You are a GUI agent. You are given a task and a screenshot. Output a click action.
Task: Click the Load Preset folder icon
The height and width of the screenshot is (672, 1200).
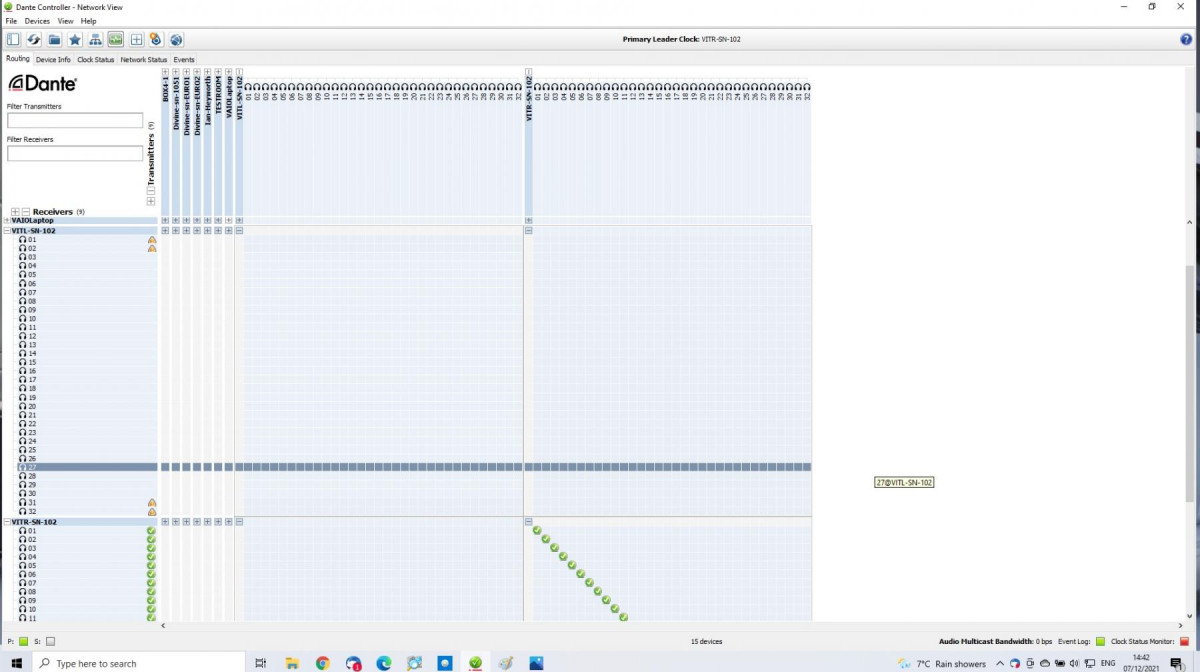(54, 39)
